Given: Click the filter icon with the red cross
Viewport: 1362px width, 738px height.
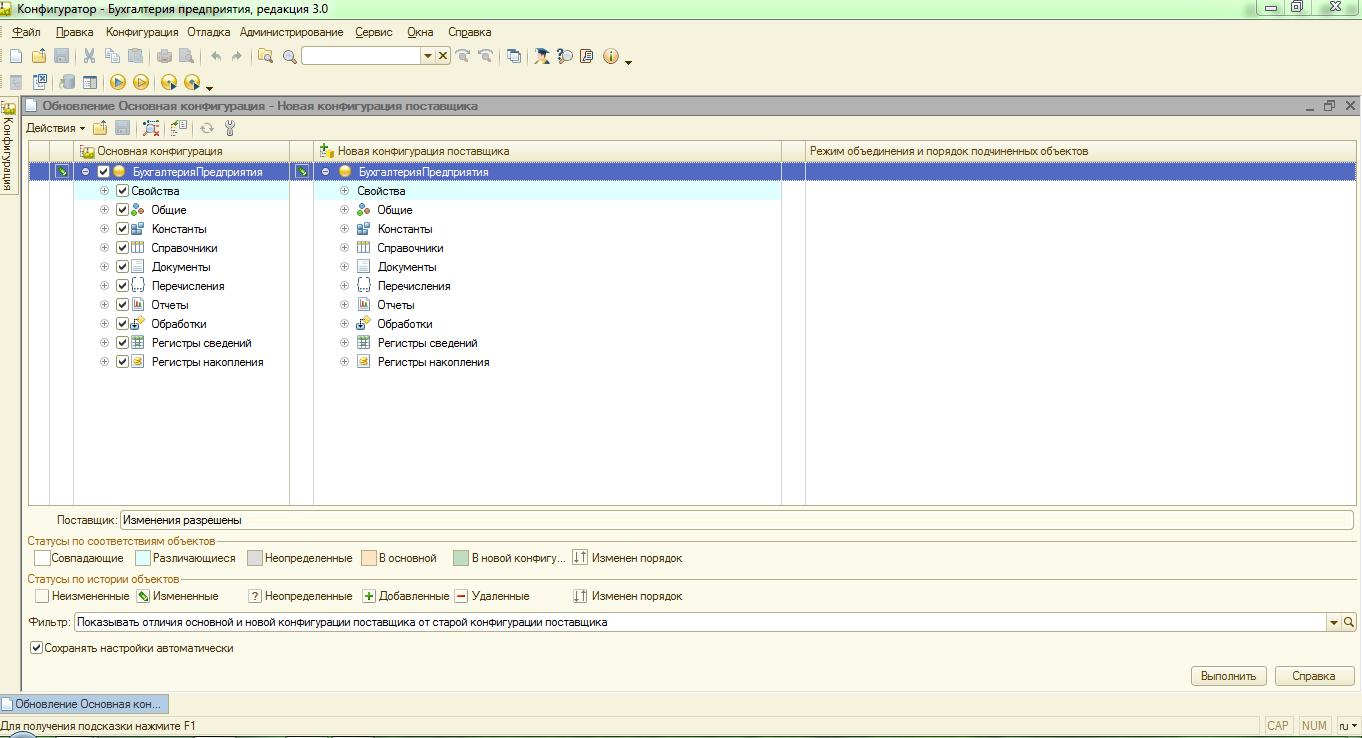Looking at the screenshot, I should tap(151, 128).
